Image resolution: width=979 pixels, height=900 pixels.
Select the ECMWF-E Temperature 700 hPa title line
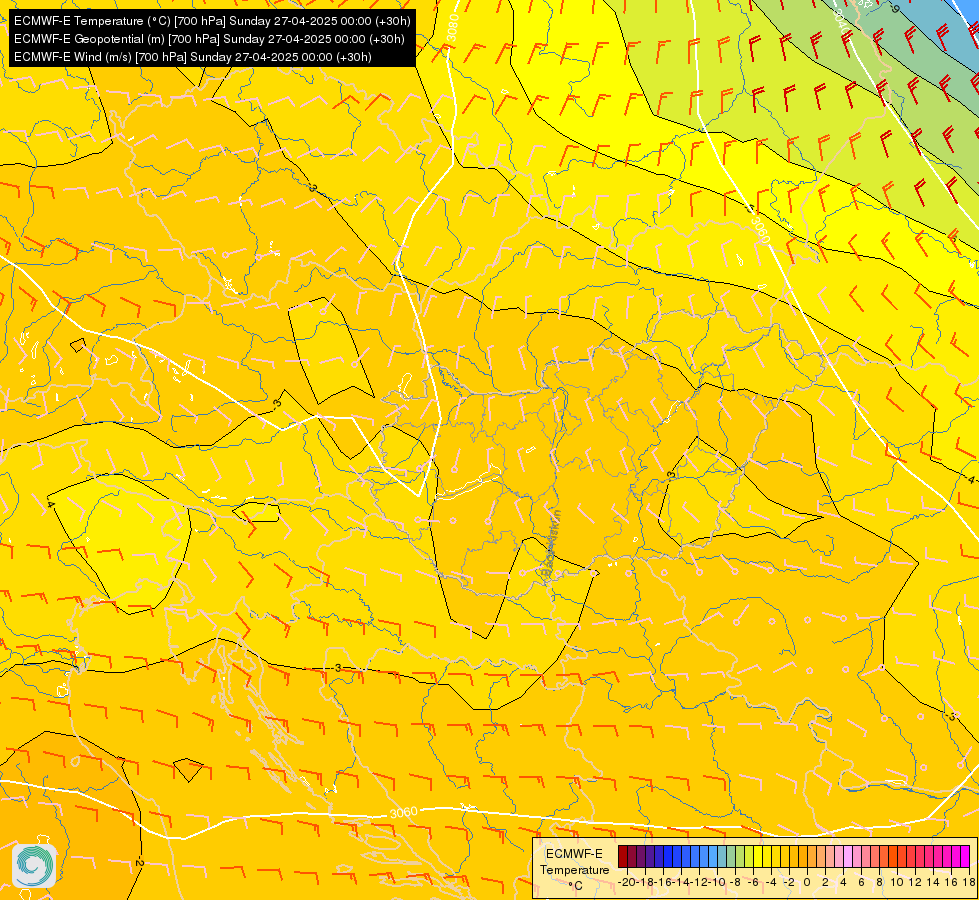pyautogui.click(x=212, y=21)
